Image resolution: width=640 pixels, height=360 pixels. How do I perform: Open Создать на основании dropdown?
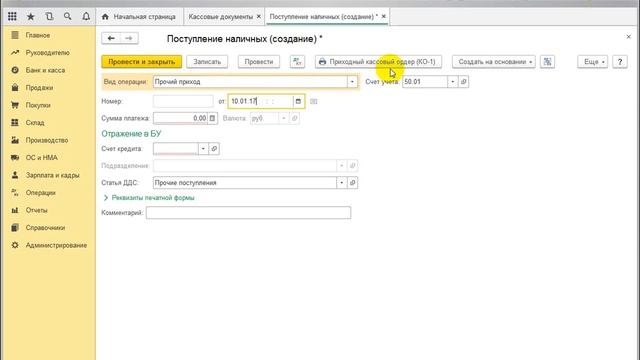click(494, 62)
